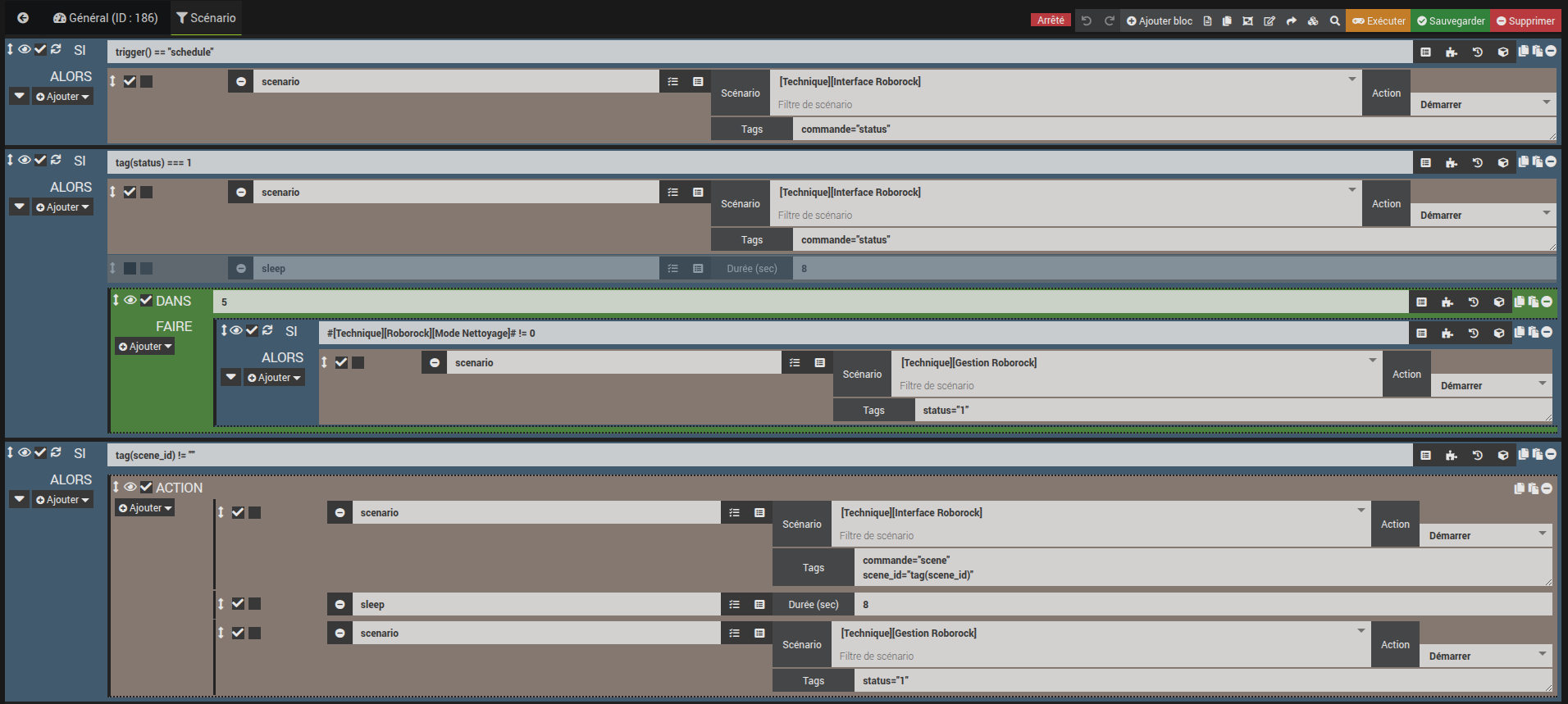Open Ajouter menu under FAIRE

[x=145, y=347]
